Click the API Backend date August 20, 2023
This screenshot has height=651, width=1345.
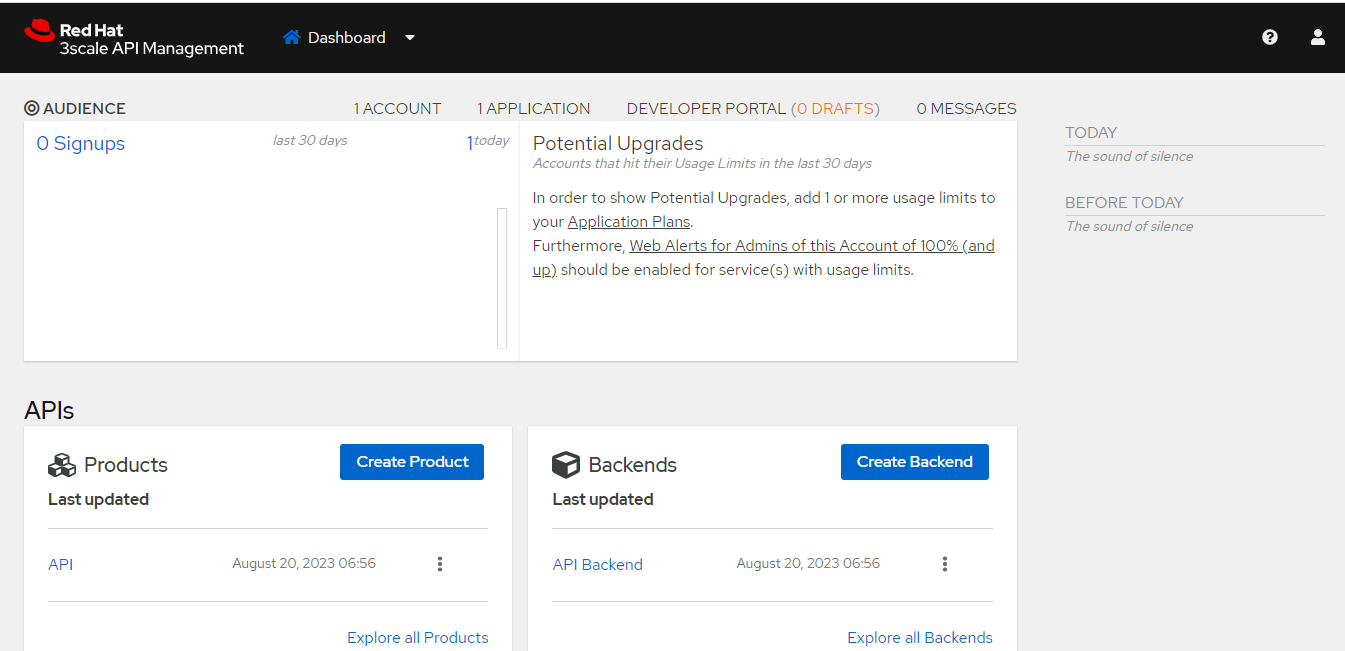(x=808, y=563)
